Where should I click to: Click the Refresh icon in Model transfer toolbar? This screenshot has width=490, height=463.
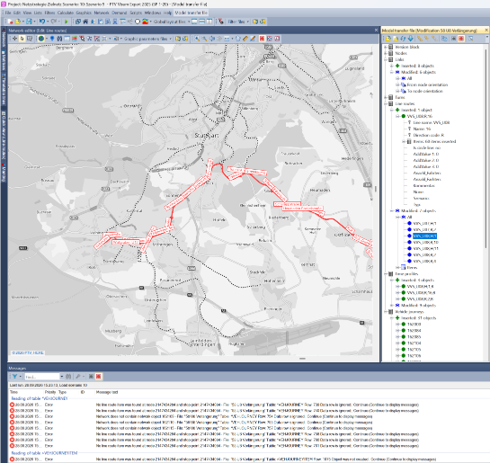[x=403, y=39]
